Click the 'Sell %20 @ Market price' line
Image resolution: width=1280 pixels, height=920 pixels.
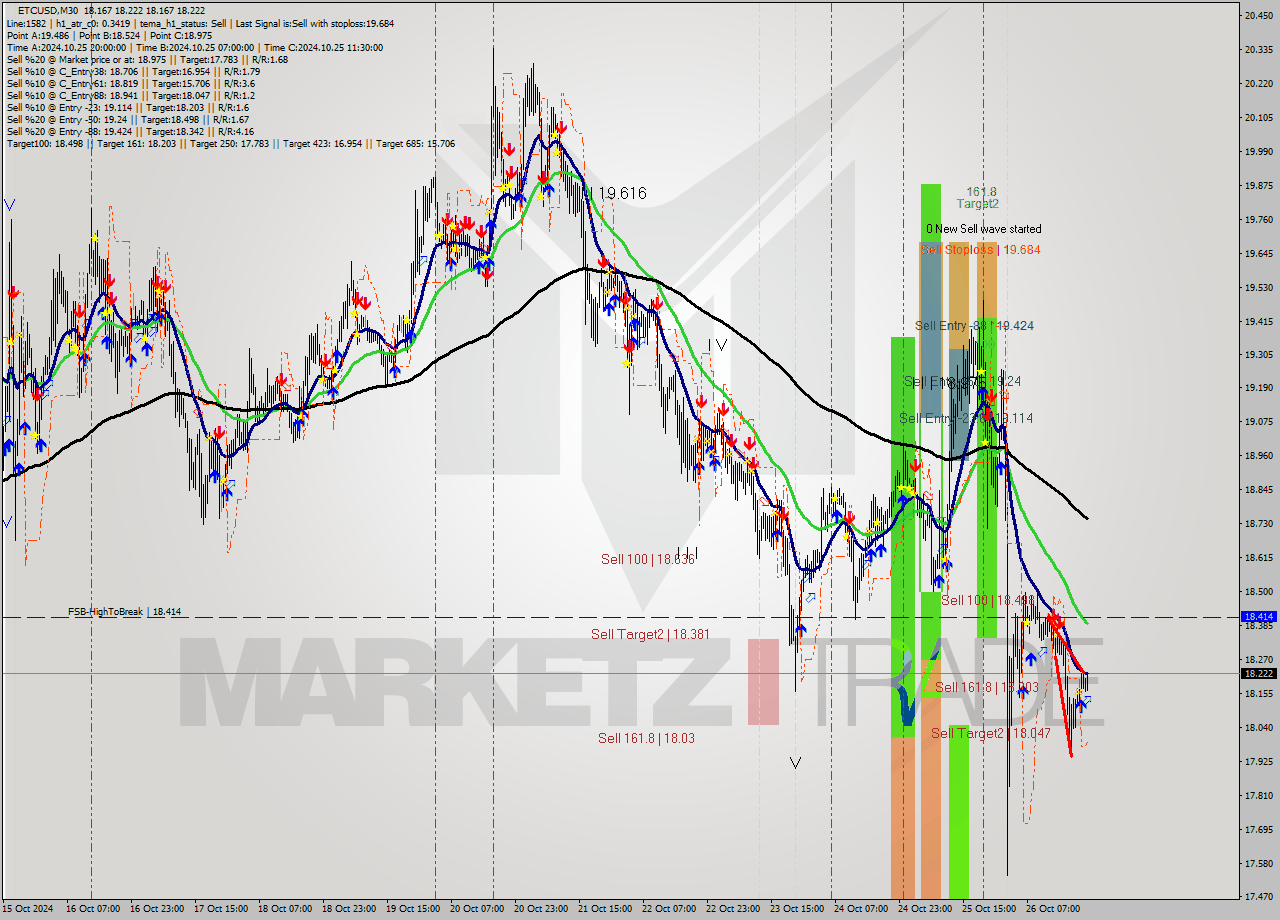coord(147,59)
